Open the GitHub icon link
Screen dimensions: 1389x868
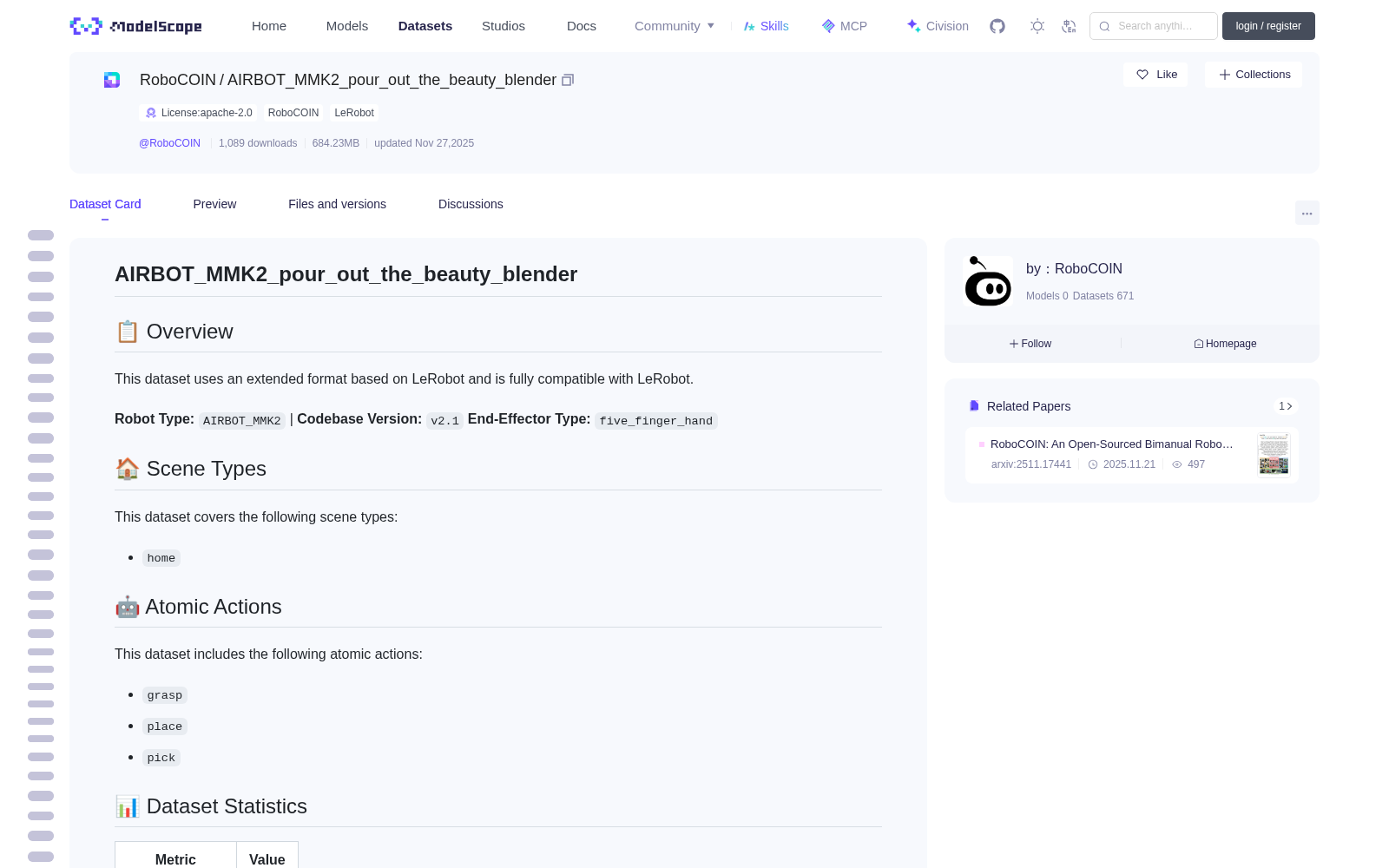[997, 26]
